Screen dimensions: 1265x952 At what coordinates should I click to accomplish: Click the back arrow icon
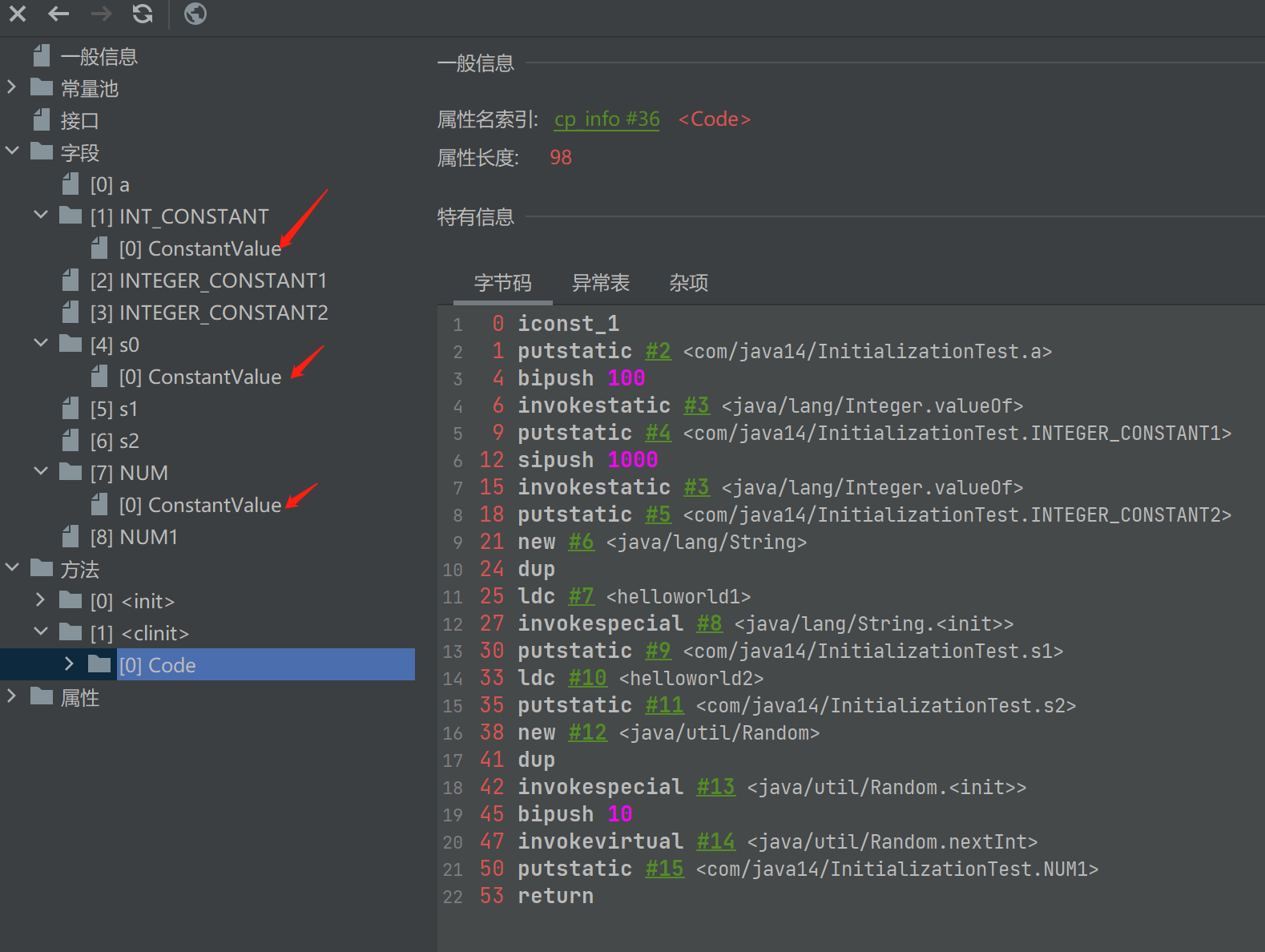[58, 14]
